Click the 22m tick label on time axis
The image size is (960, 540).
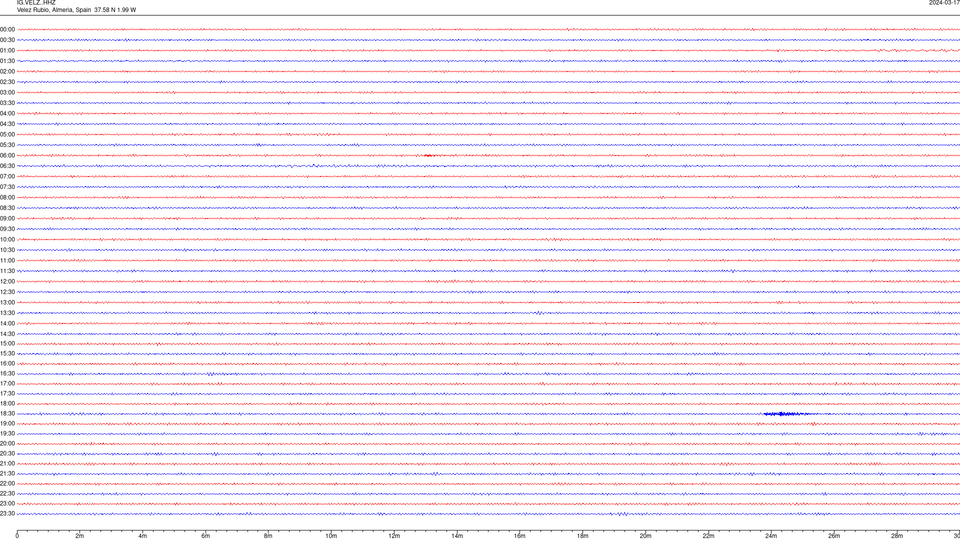pos(708,536)
